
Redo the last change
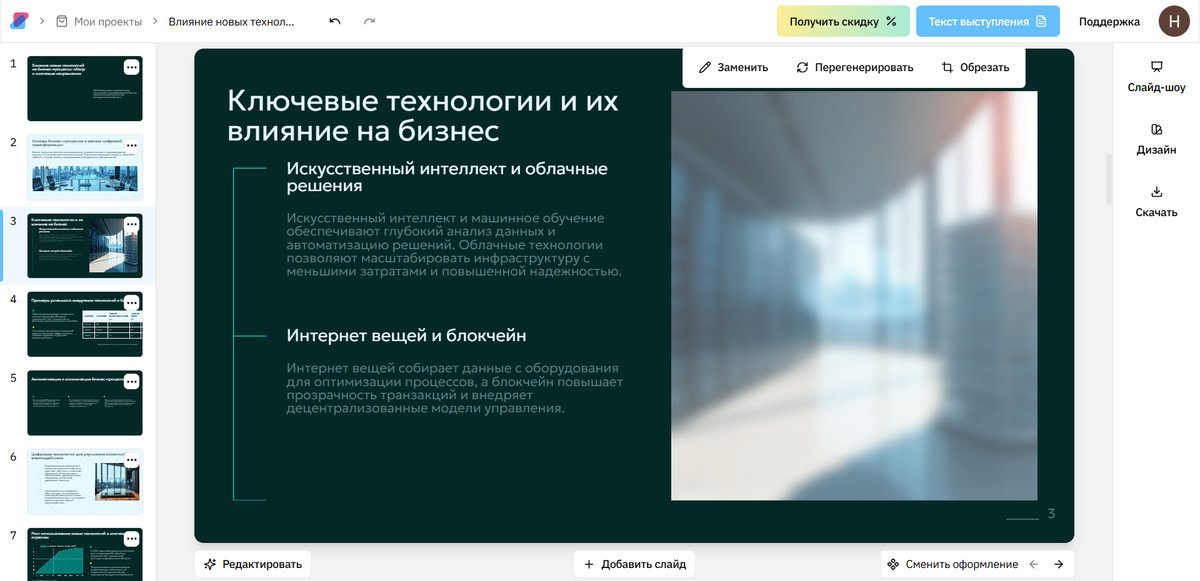click(x=369, y=19)
